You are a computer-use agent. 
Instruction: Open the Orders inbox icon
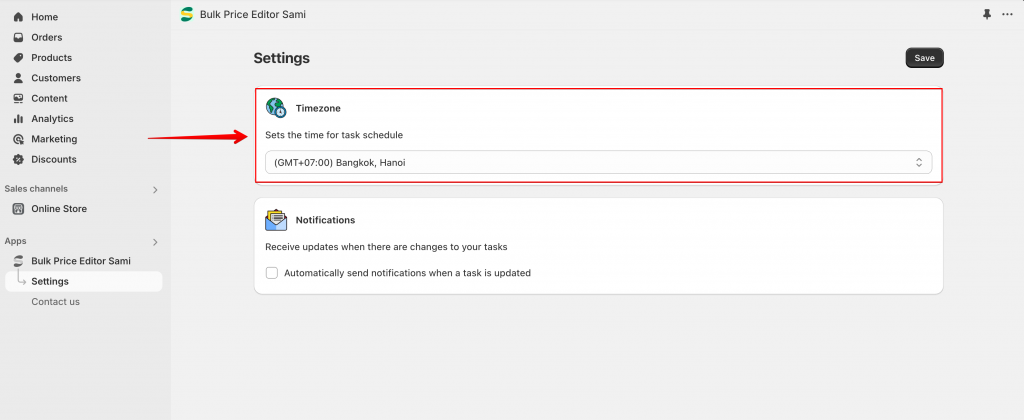[18, 37]
